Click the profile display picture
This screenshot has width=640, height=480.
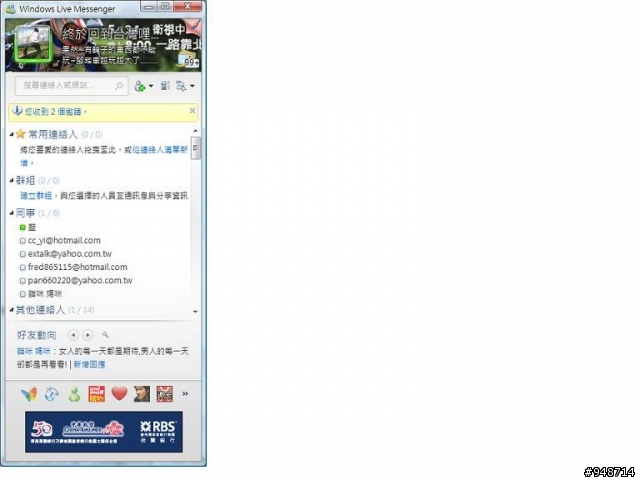pyautogui.click(x=33, y=45)
